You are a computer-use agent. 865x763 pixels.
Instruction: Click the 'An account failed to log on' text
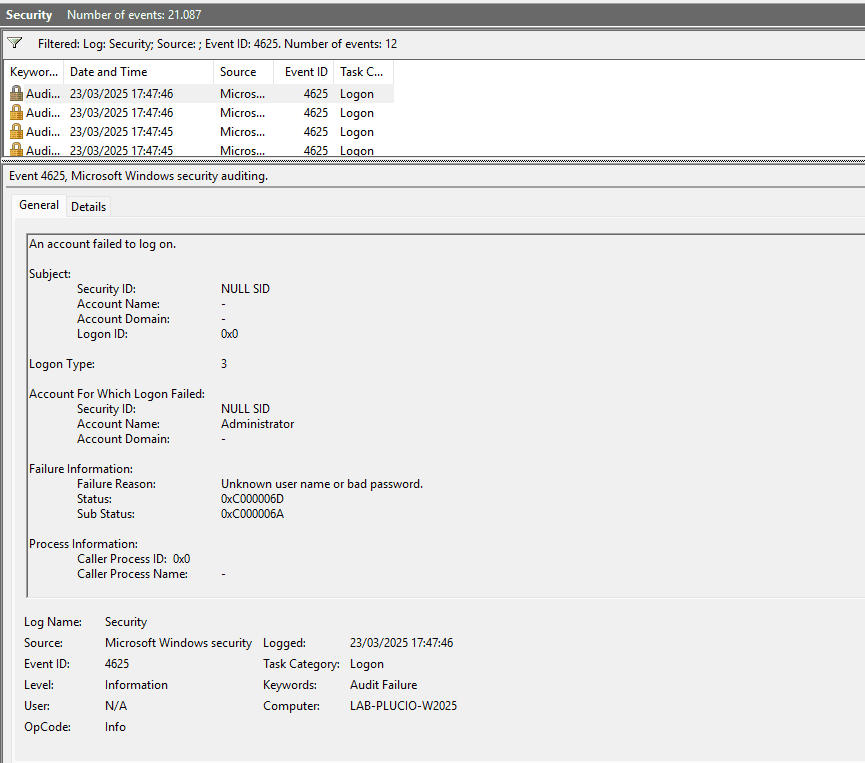(103, 244)
